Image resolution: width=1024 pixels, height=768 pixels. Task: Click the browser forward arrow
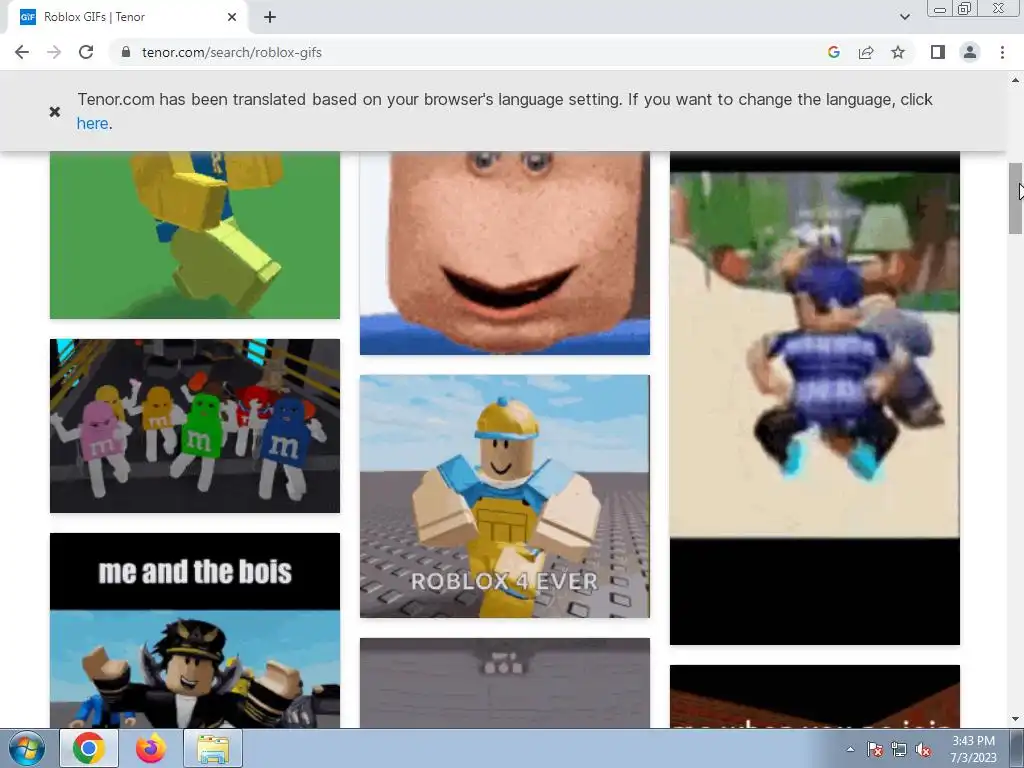pyautogui.click(x=54, y=52)
